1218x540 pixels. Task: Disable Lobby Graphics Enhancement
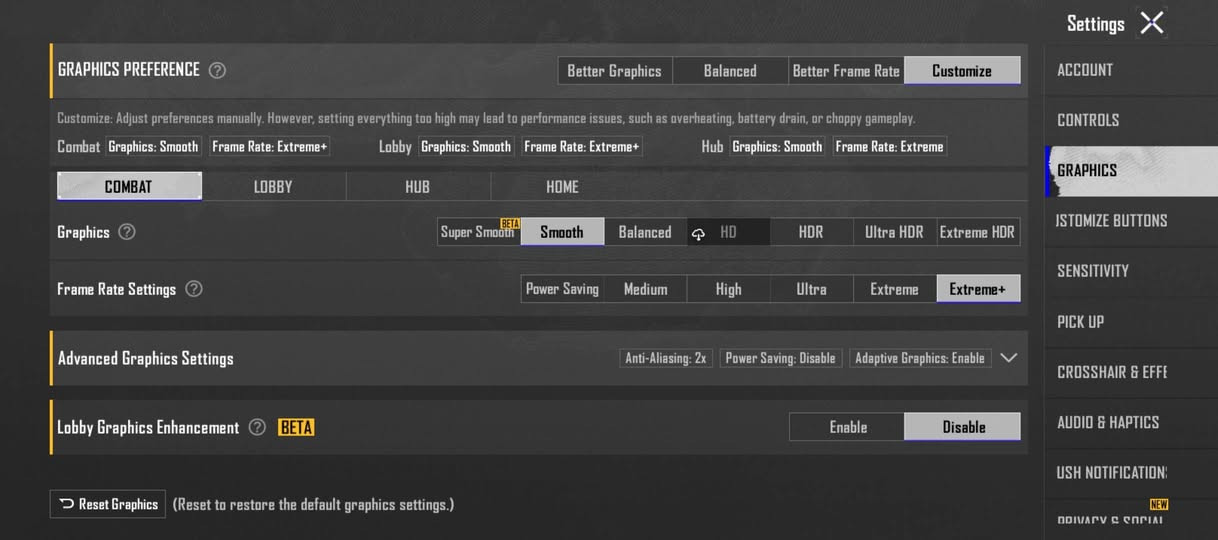[963, 427]
